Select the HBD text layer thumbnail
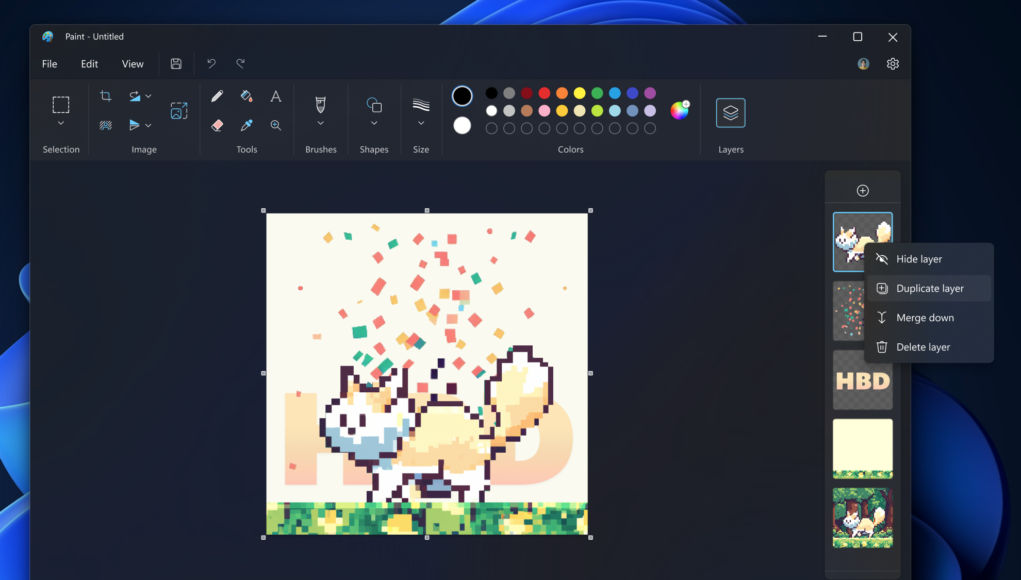Viewport: 1021px width, 580px height. (863, 380)
